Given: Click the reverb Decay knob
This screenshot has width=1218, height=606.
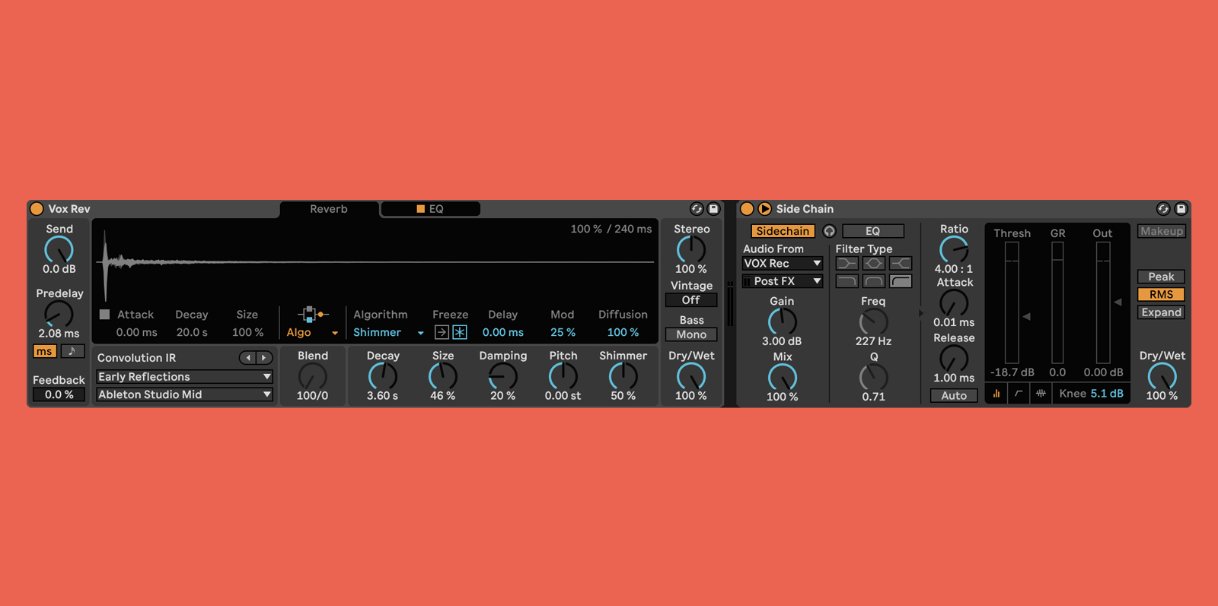Looking at the screenshot, I should pos(382,376).
